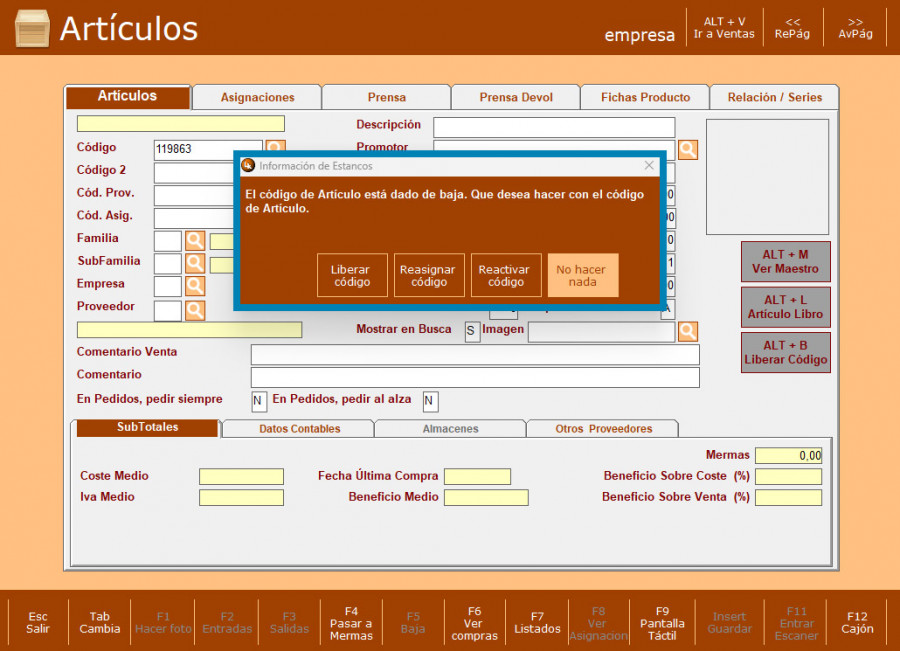The width and height of the screenshot is (900, 651).
Task: Open the Imagen browse magnifier icon
Action: pos(688,332)
